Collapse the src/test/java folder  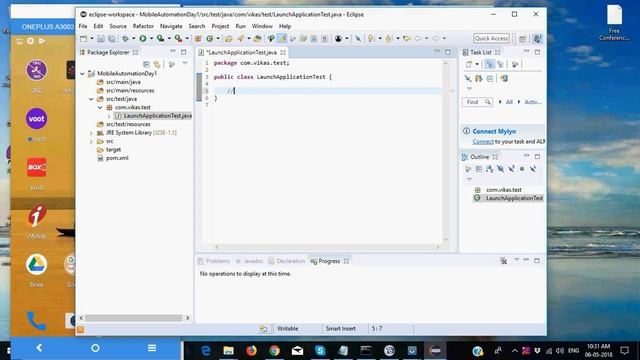(x=91, y=99)
